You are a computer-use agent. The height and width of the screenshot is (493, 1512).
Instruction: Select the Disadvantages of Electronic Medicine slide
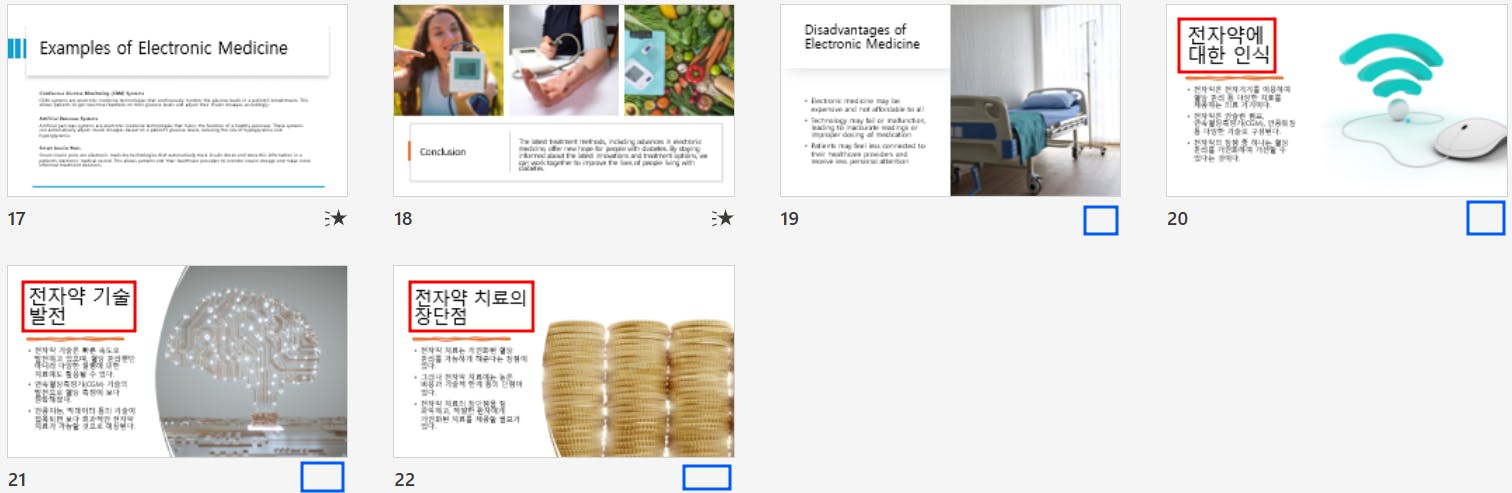pos(950,100)
